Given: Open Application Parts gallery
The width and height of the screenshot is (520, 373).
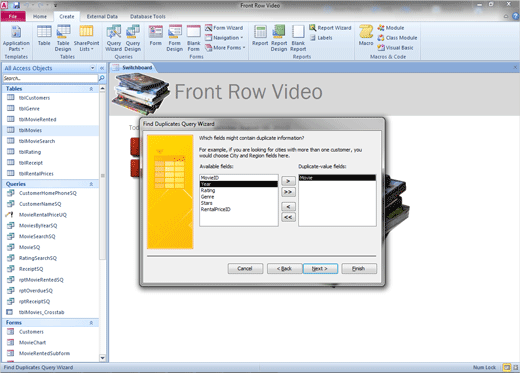Looking at the screenshot, I should coord(16,38).
